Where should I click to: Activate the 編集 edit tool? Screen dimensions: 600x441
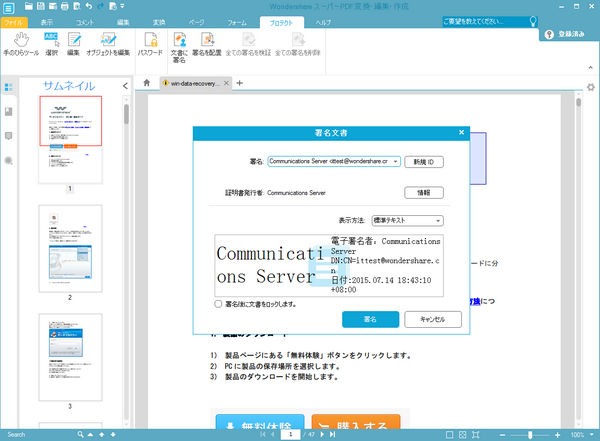click(73, 44)
